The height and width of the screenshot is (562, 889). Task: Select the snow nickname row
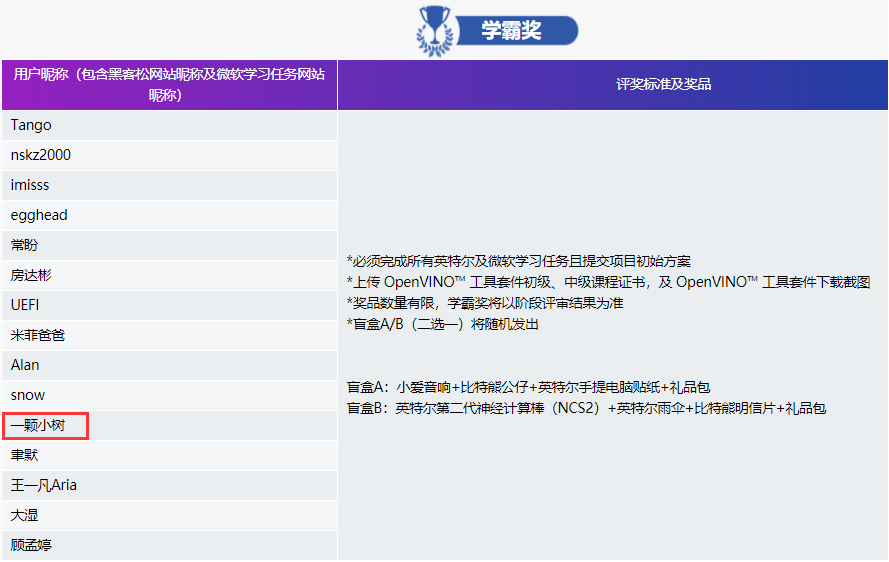(x=170, y=395)
